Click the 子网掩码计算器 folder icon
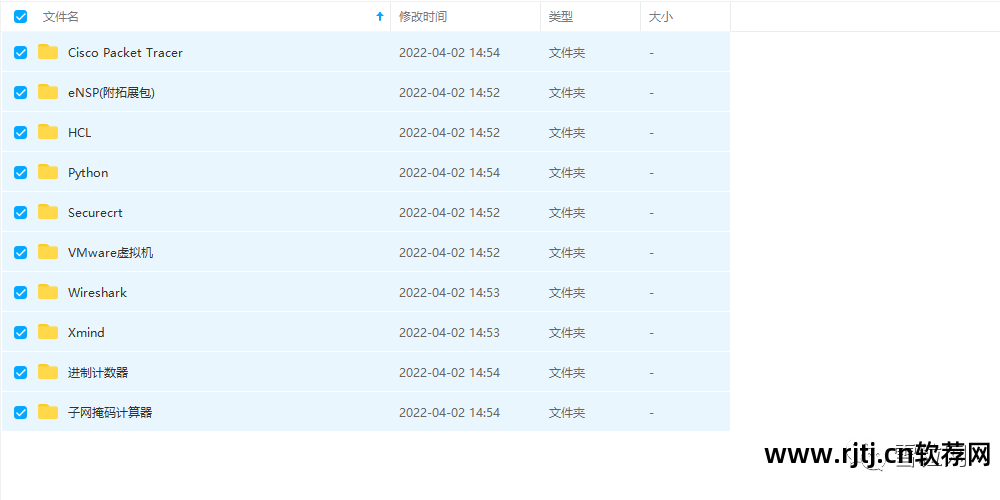Viewport: 1000px width, 500px height. pos(48,411)
